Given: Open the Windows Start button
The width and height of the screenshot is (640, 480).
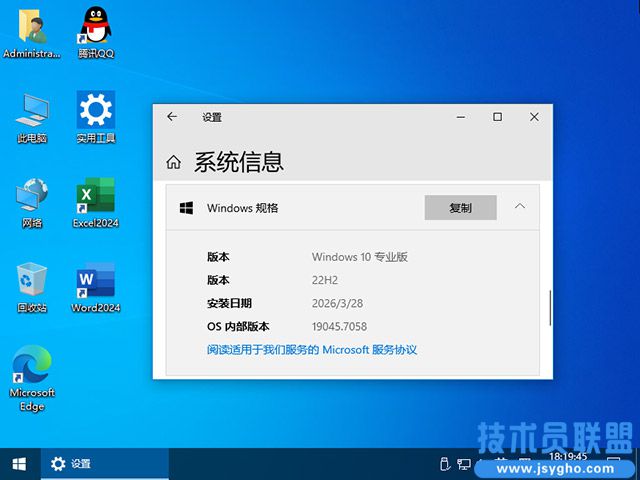Looking at the screenshot, I should 19,464.
